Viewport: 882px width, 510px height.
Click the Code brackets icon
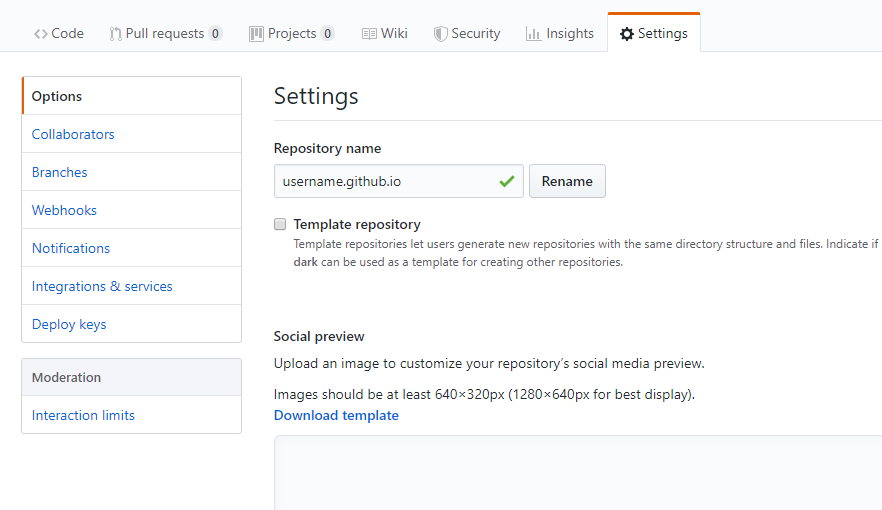click(x=40, y=34)
